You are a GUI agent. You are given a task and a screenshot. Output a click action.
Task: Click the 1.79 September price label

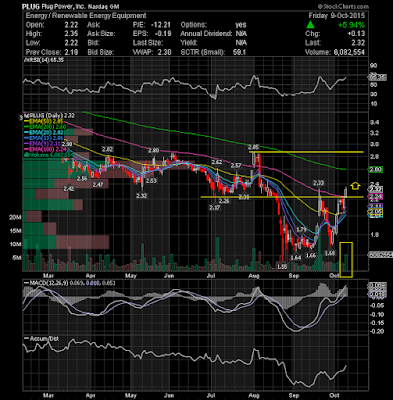(301, 230)
